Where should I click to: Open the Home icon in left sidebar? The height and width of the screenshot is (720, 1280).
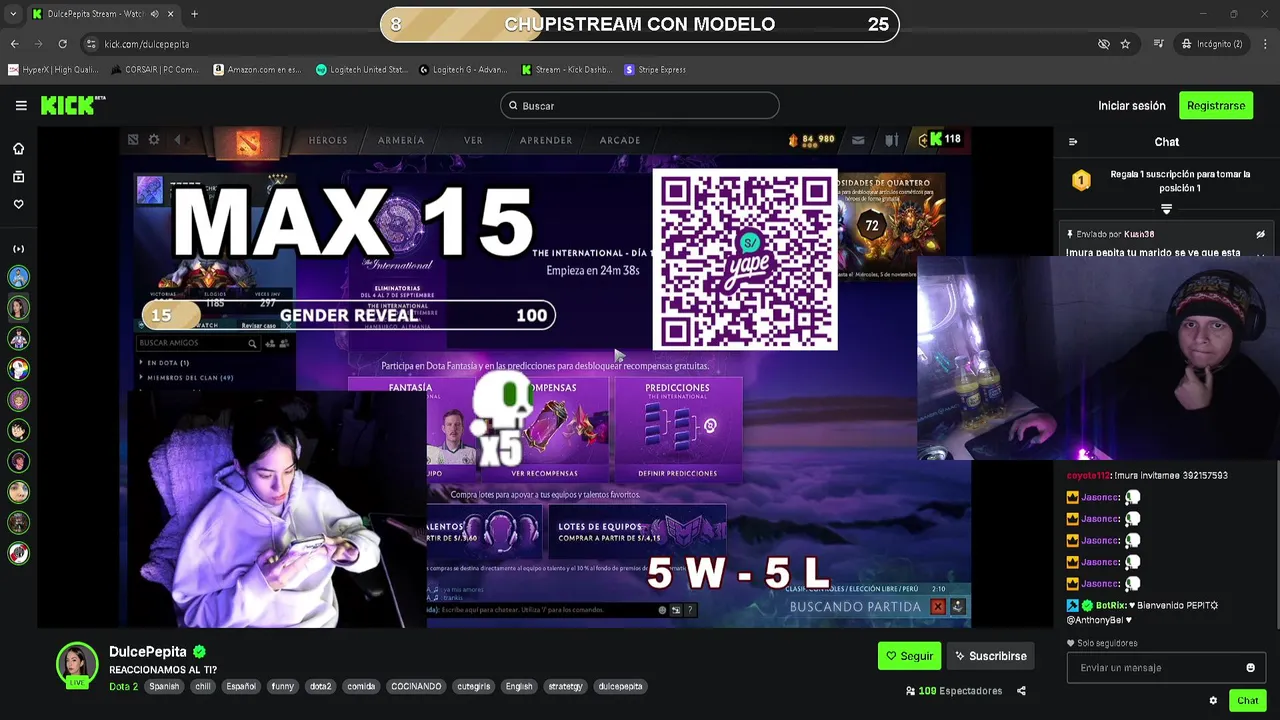(x=18, y=149)
